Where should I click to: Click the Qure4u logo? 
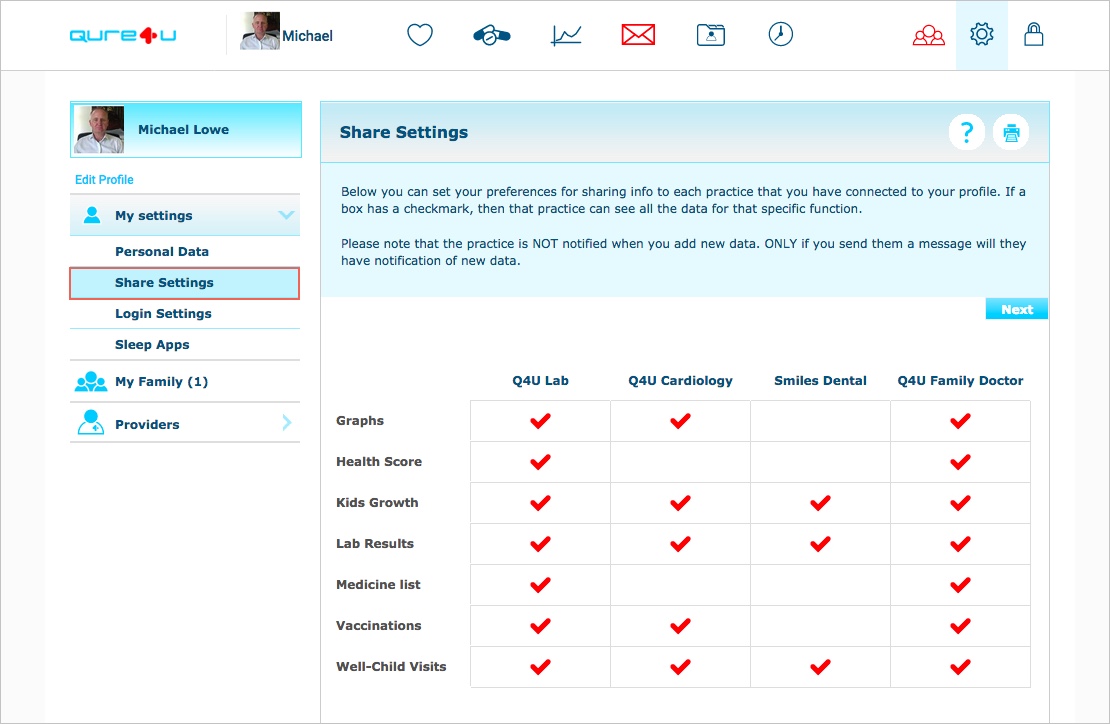coord(123,35)
